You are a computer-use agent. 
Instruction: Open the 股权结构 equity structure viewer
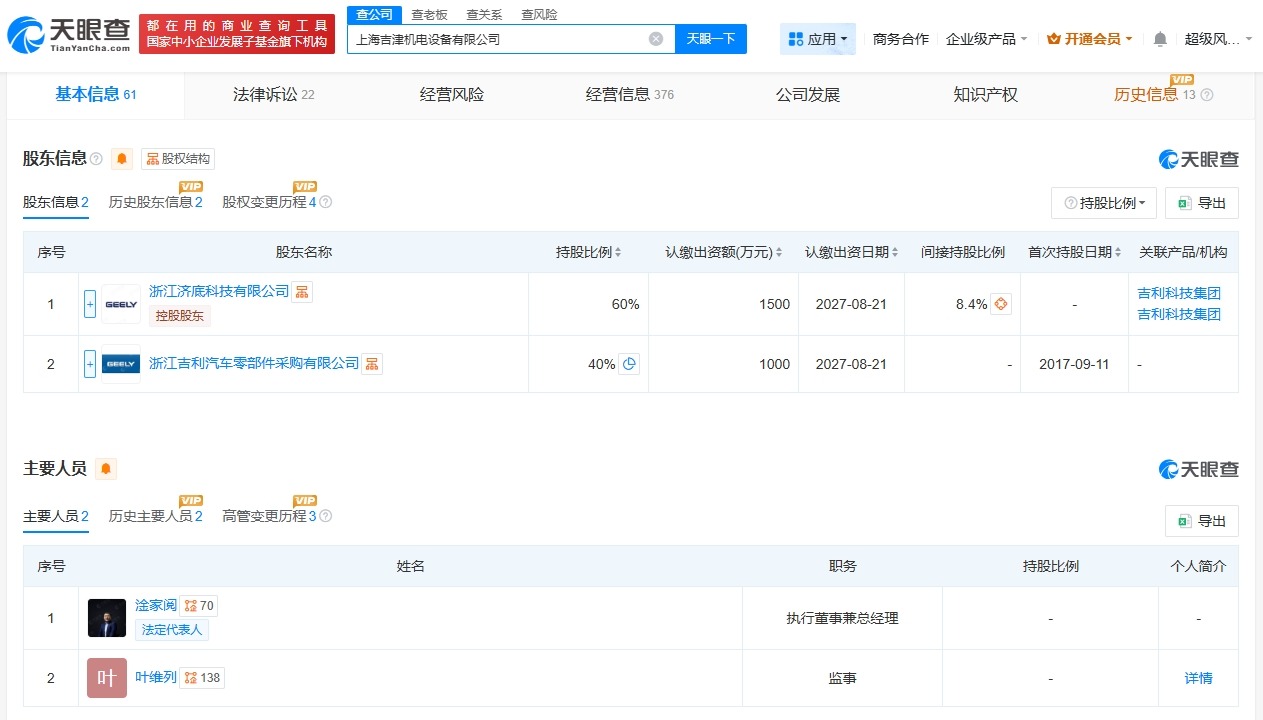(177, 158)
